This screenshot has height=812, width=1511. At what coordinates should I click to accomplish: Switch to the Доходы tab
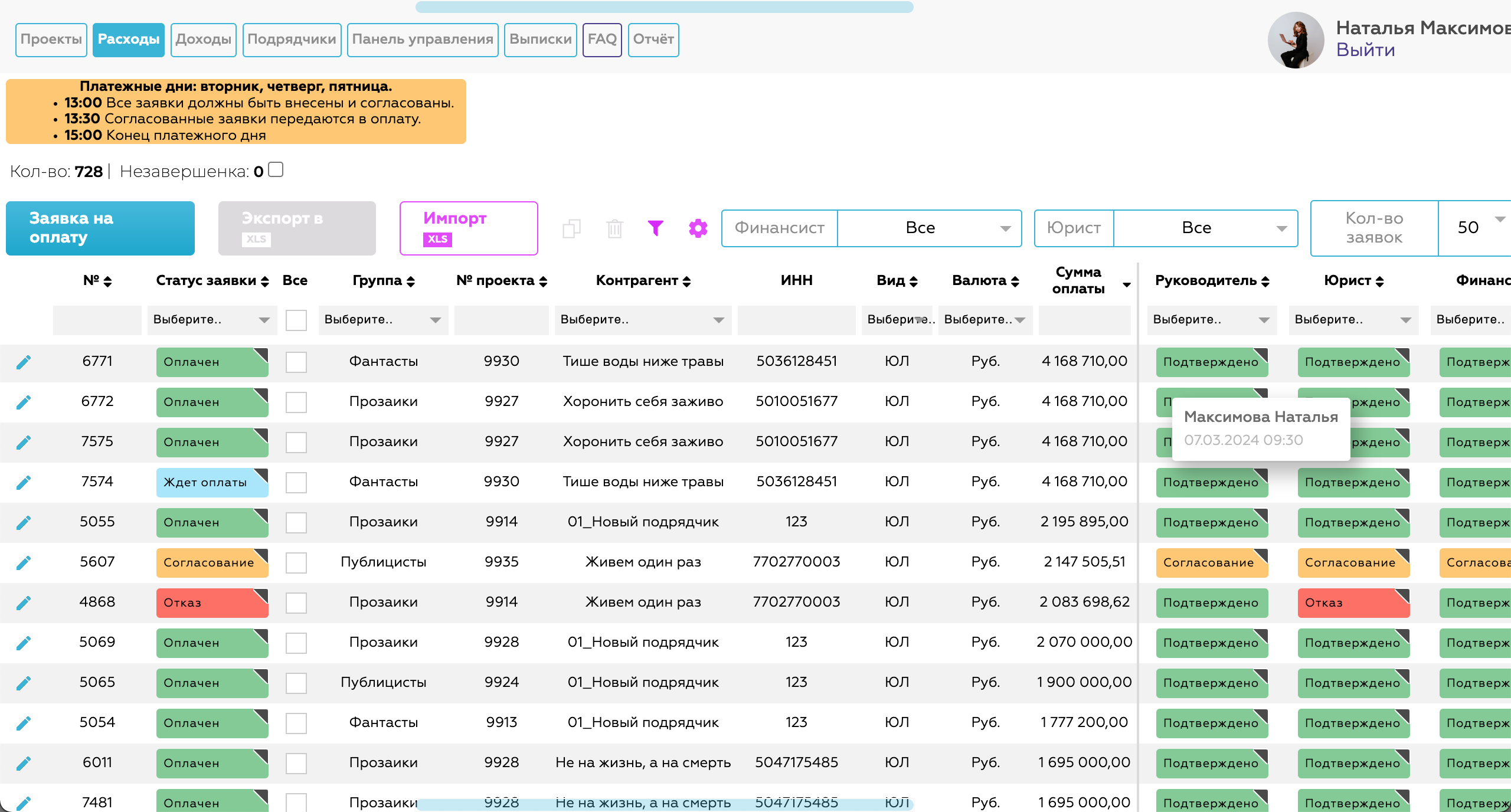point(203,40)
